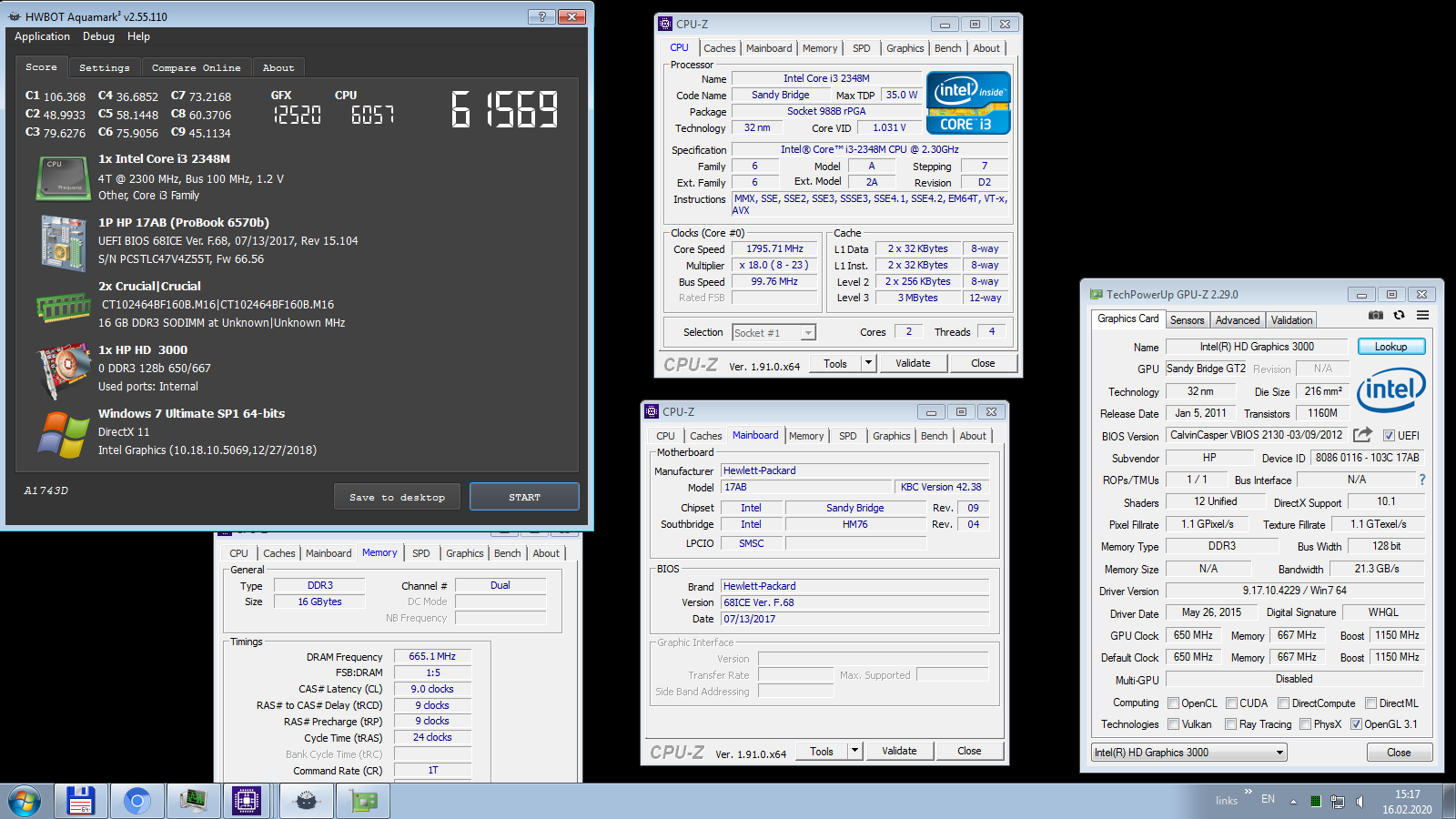Switch to Compare Online tab
The image size is (1456, 819).
pyautogui.click(x=197, y=67)
